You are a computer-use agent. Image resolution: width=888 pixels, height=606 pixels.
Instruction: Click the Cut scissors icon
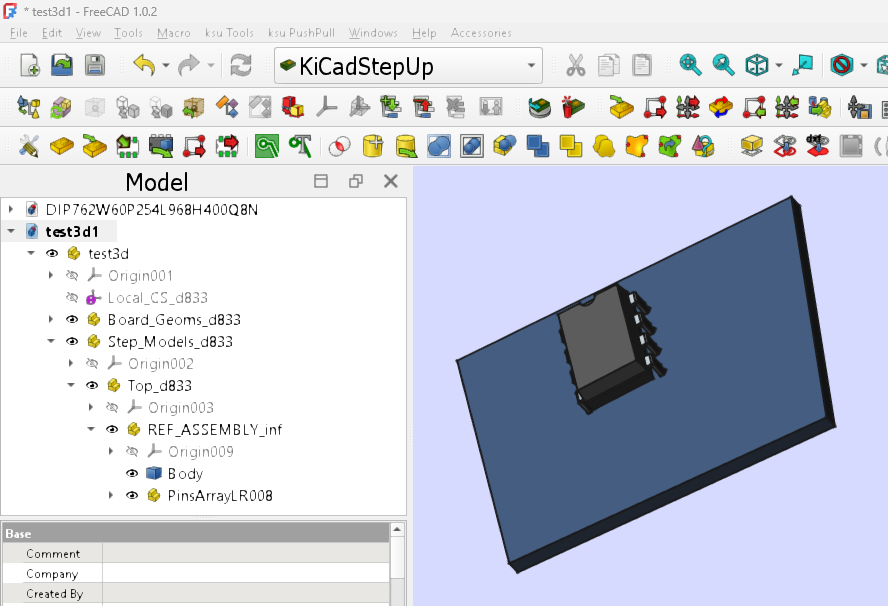click(x=576, y=66)
